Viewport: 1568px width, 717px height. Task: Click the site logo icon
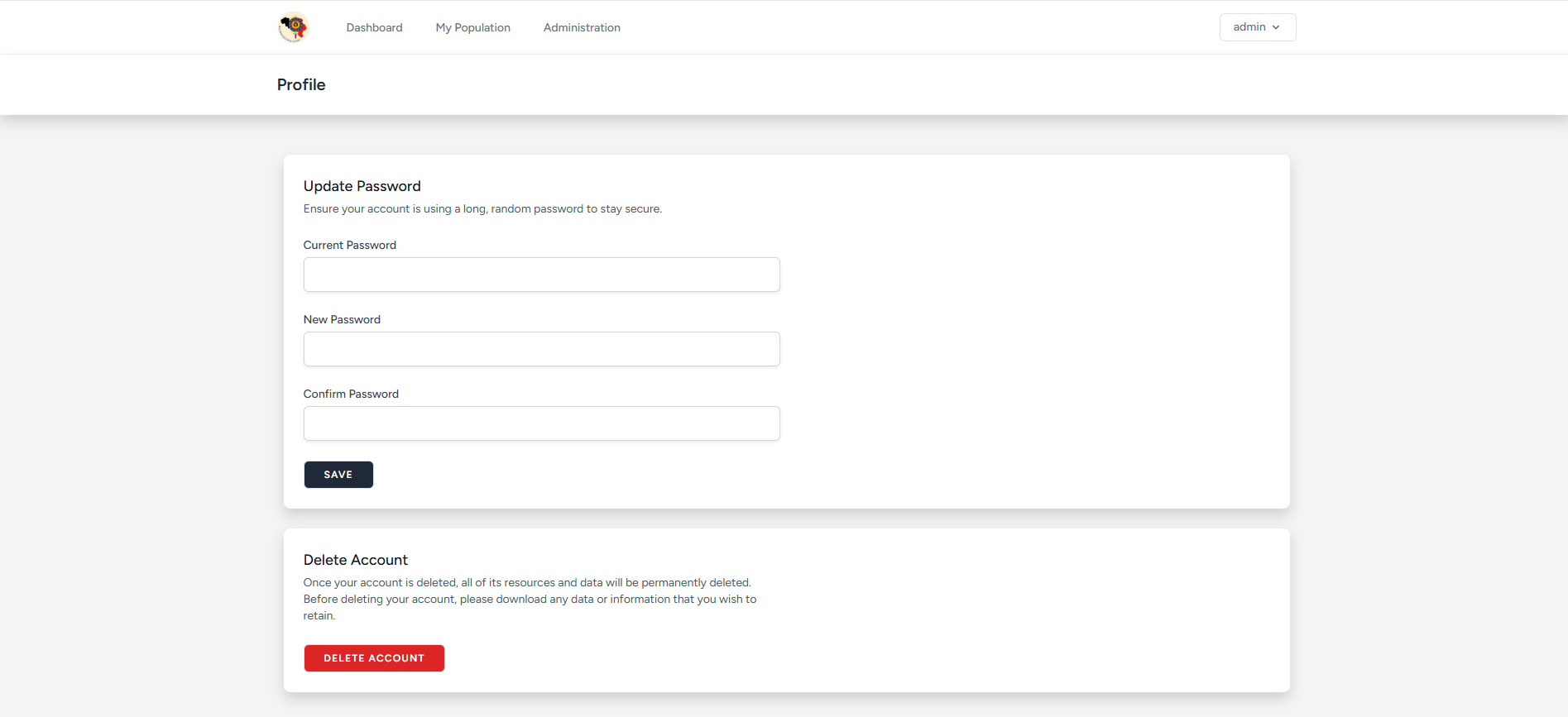pos(293,27)
